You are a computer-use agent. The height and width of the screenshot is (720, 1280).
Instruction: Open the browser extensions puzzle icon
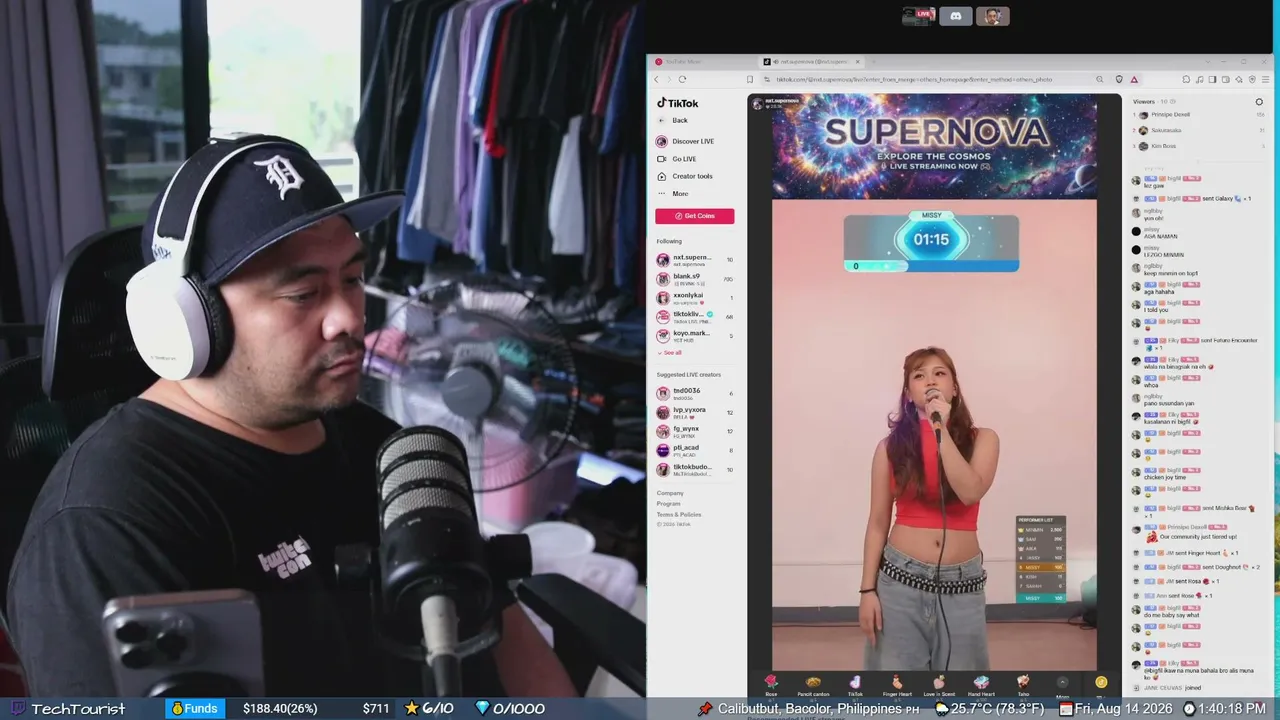pyautogui.click(x=1186, y=79)
